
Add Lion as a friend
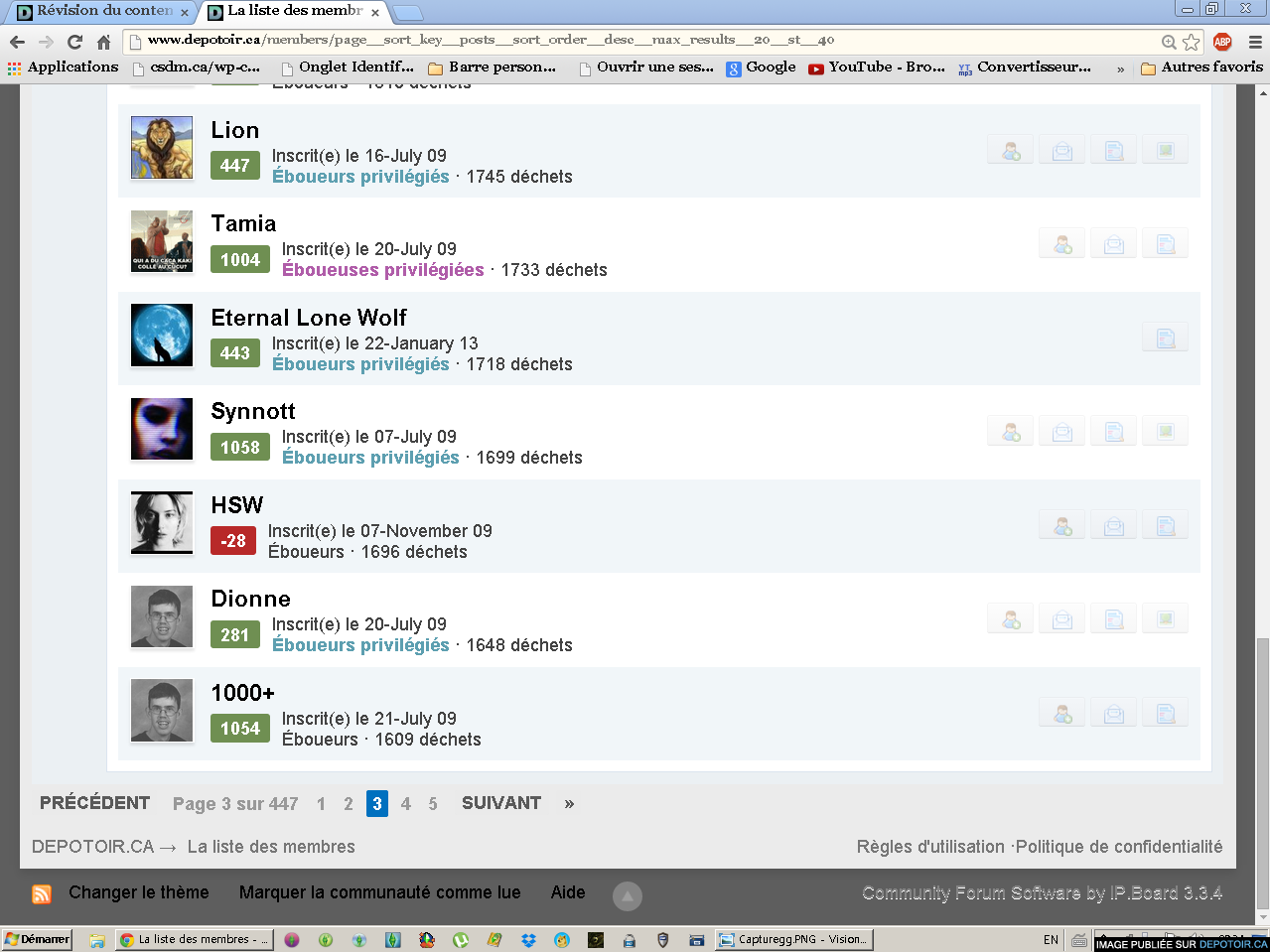click(x=1011, y=151)
